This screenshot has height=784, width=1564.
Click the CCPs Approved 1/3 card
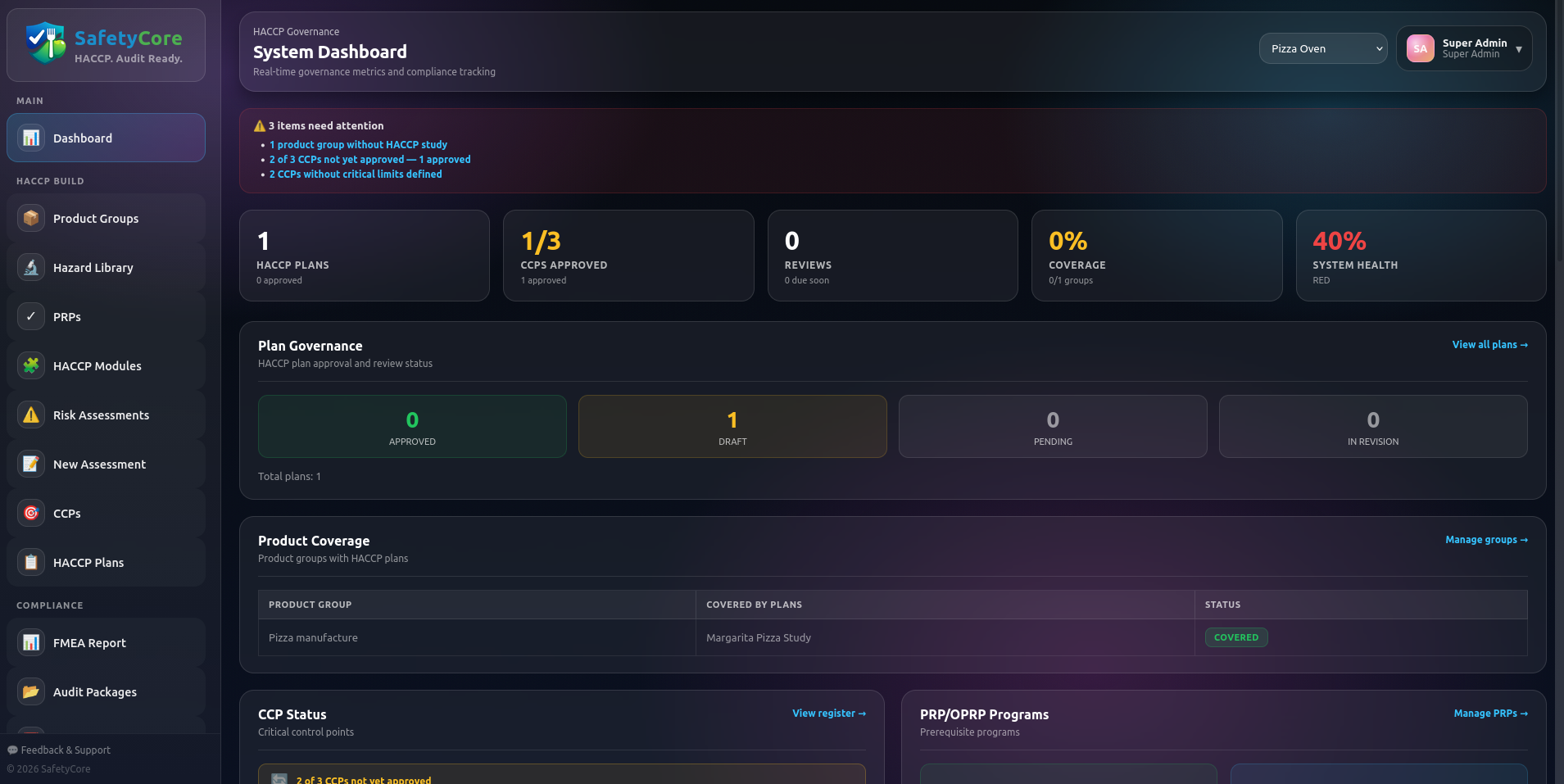point(628,256)
